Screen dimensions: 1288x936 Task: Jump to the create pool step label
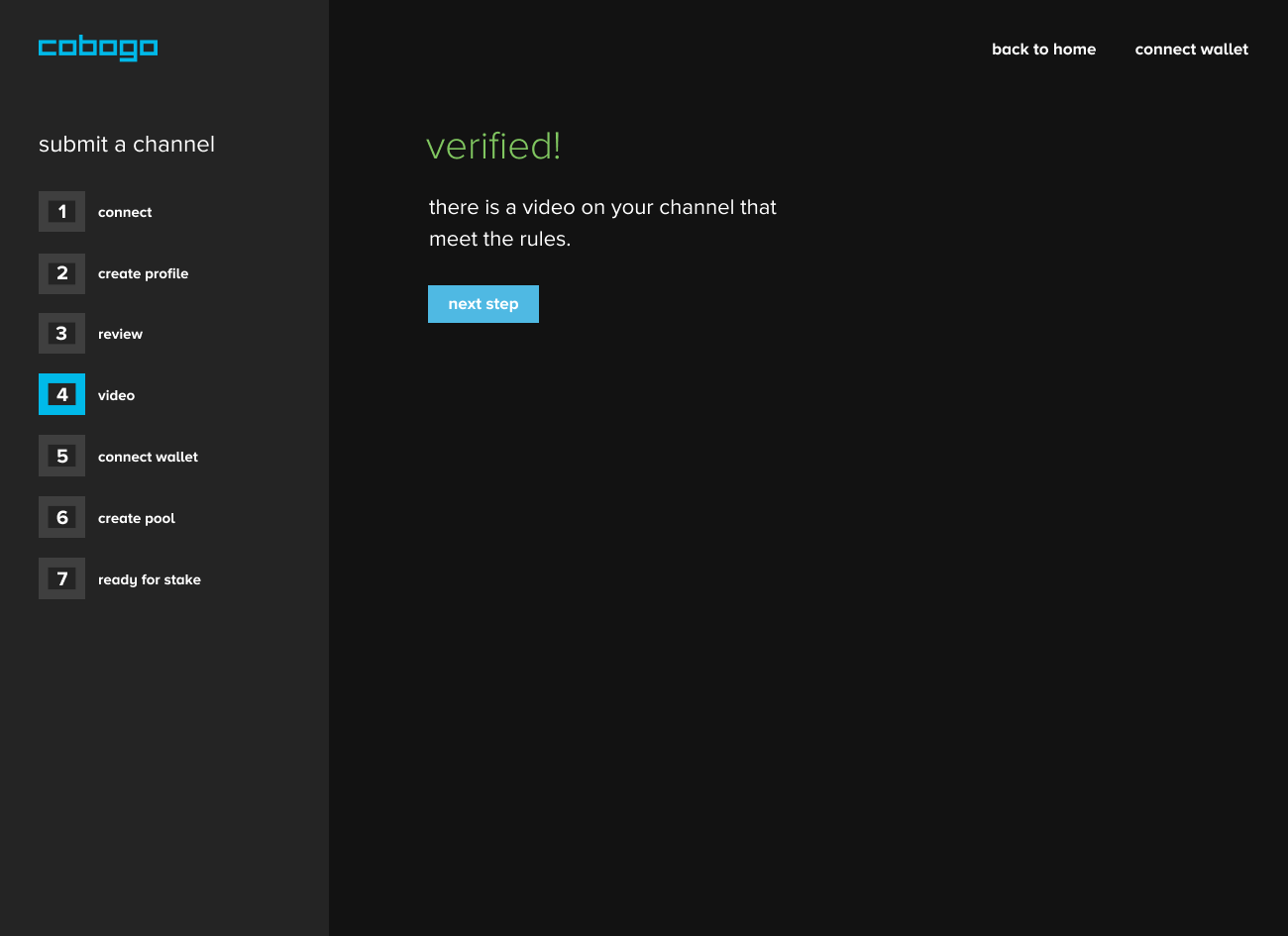click(137, 519)
